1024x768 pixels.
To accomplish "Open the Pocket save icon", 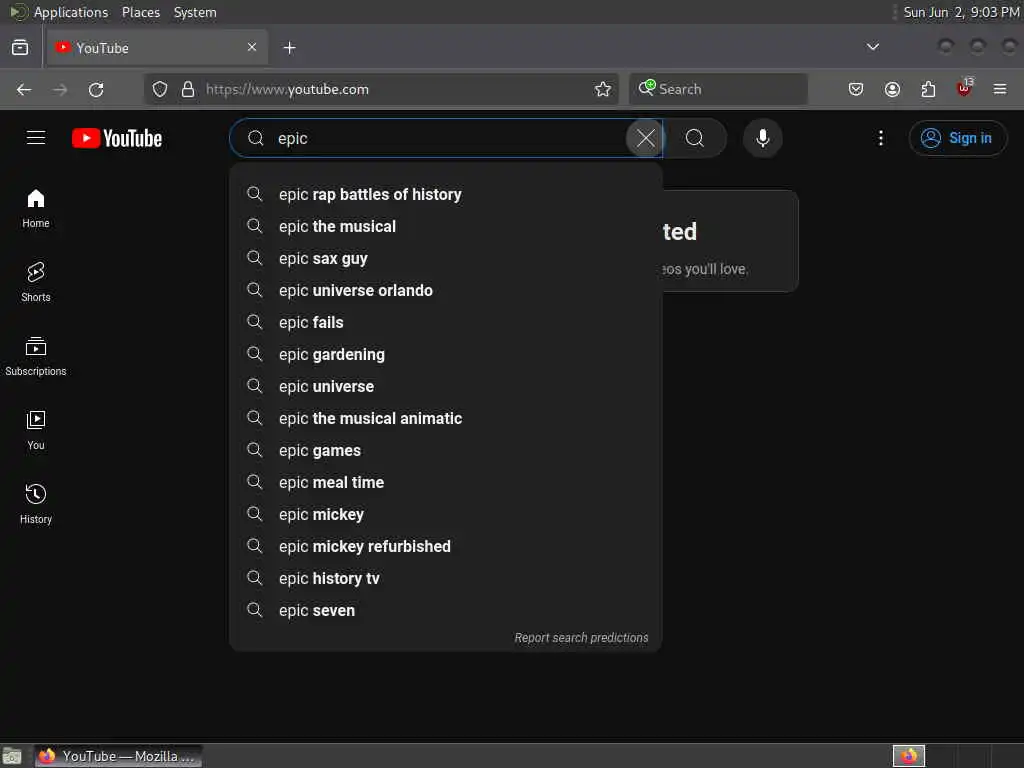I will pos(856,89).
